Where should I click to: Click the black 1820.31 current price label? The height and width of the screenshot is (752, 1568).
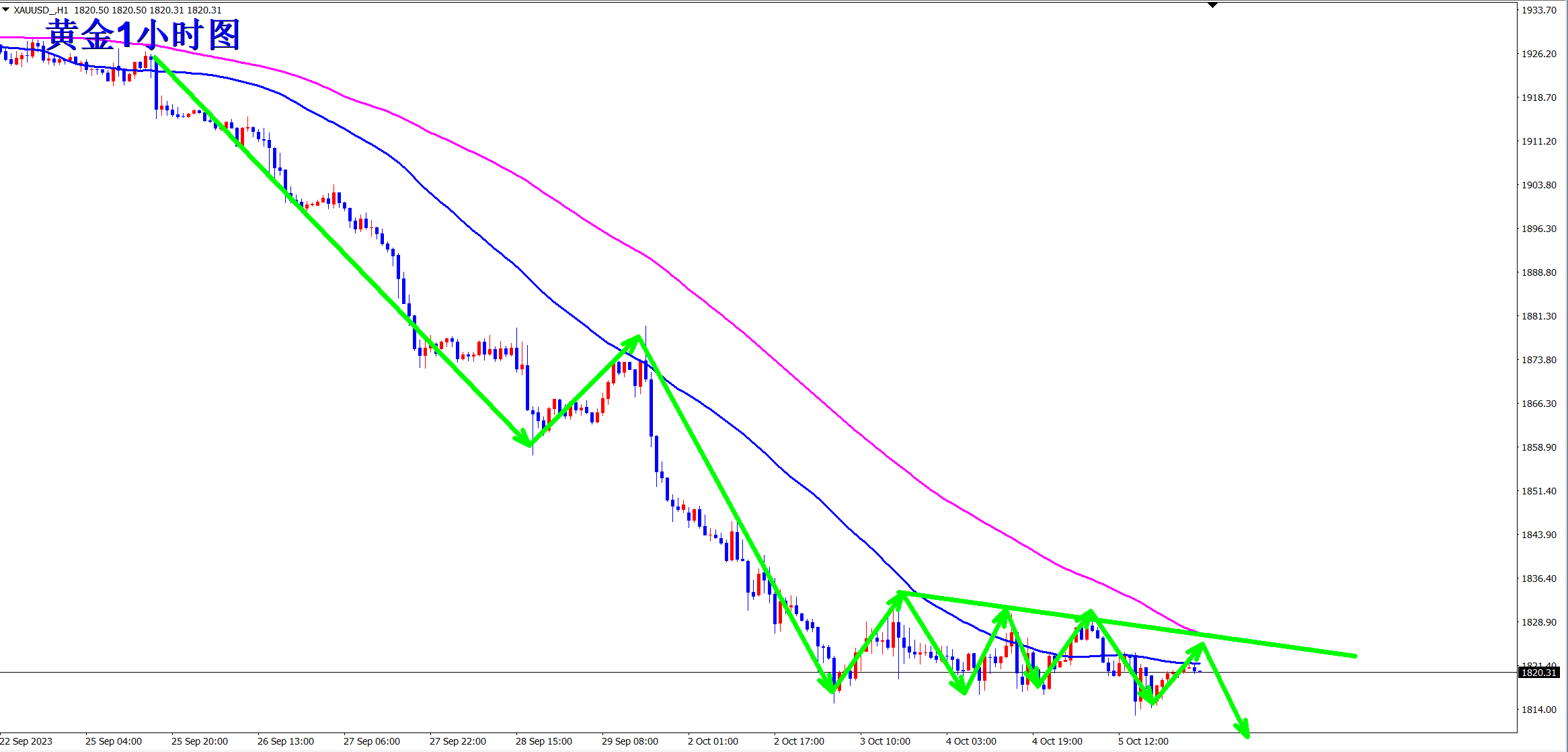1538,673
